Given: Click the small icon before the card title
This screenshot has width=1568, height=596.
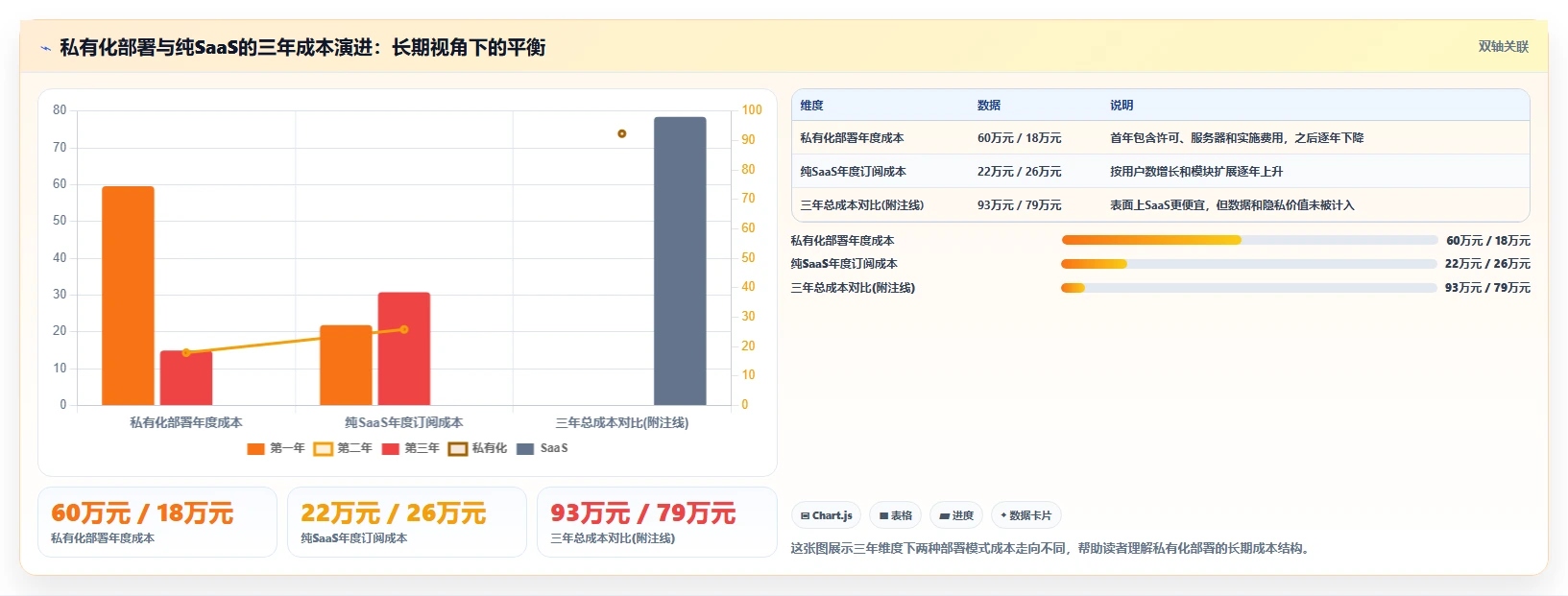Looking at the screenshot, I should pyautogui.click(x=45, y=48).
